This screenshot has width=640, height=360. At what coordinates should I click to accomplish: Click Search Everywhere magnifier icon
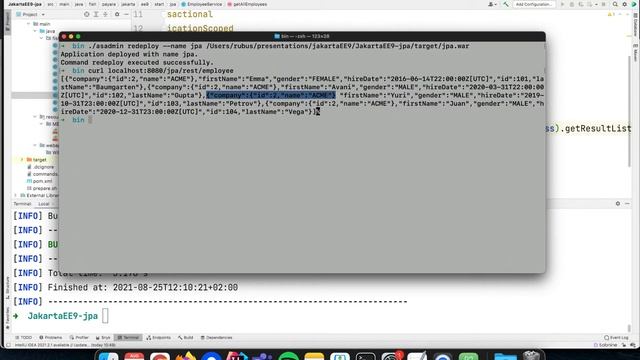(x=615, y=4)
